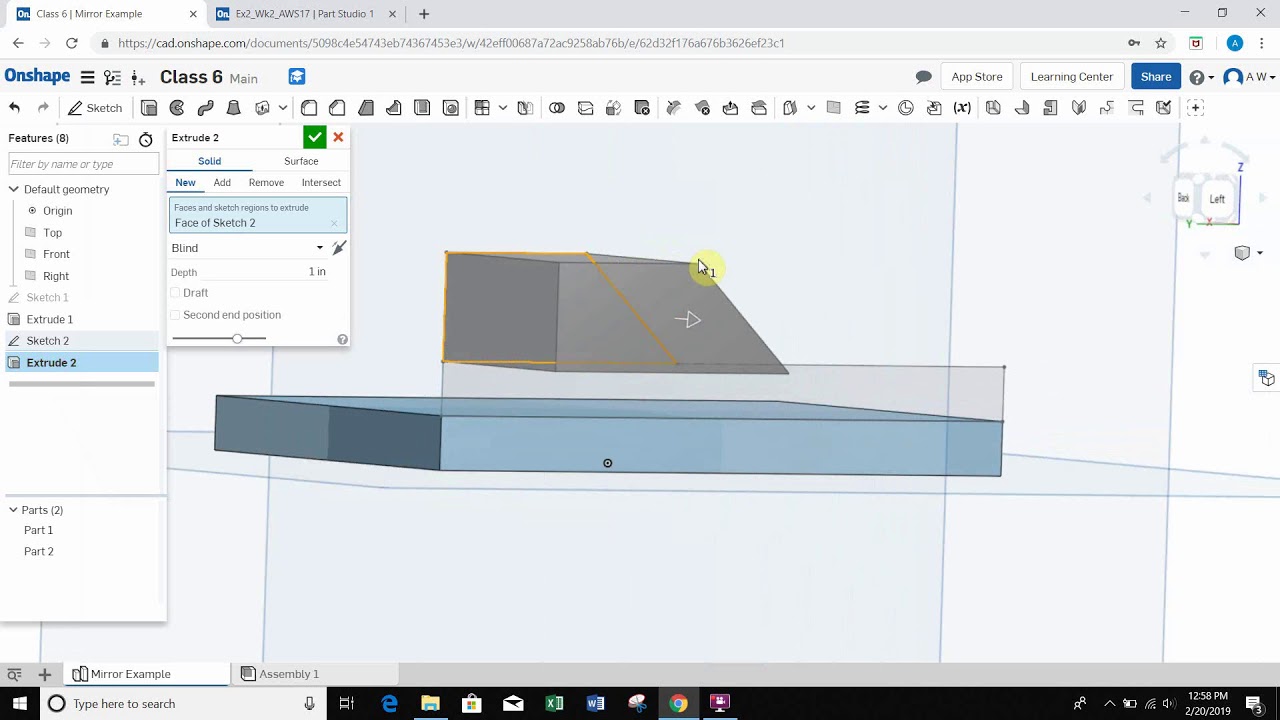Screen dimensions: 1280x720
Task: Collapse the Default geometry group
Action: (14, 189)
